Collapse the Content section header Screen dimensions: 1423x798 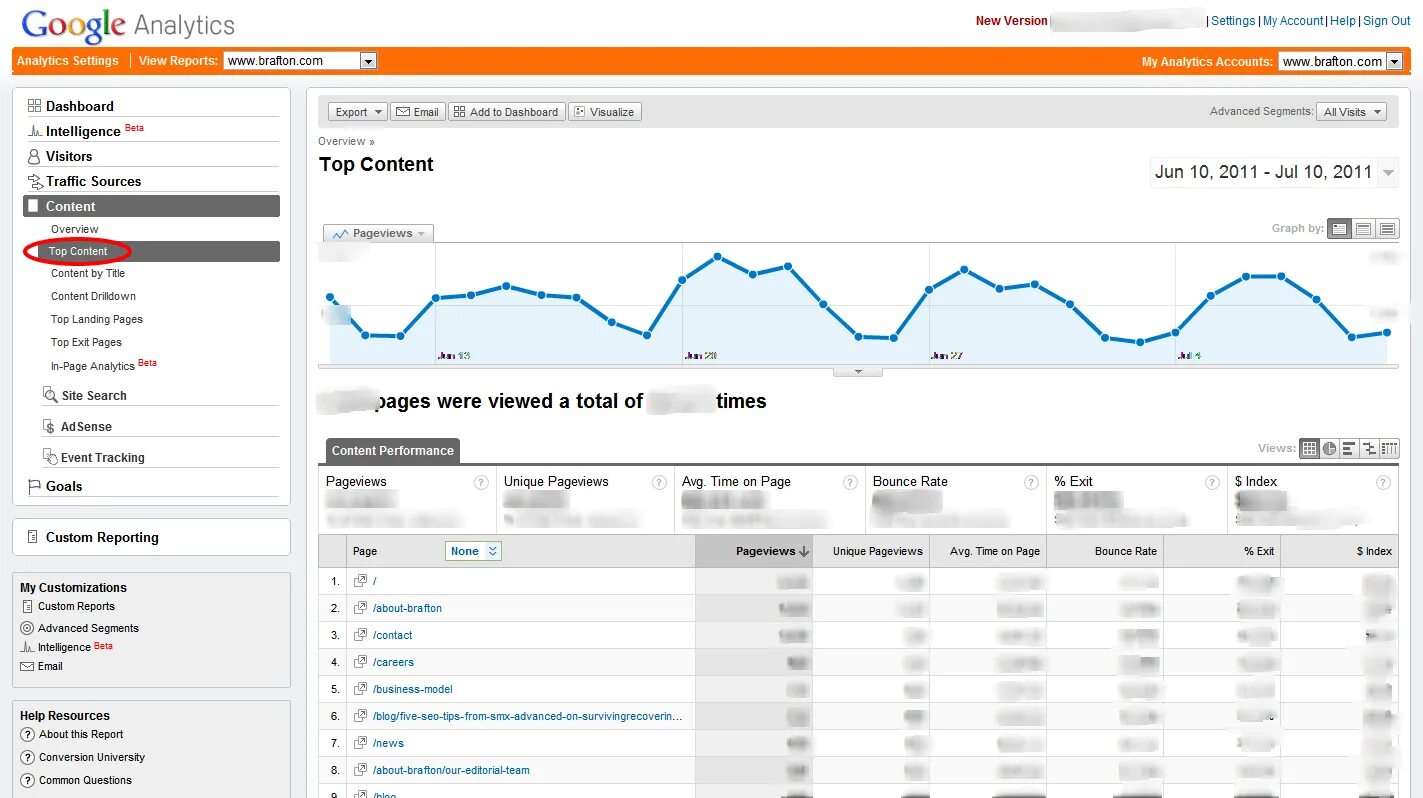[151, 206]
